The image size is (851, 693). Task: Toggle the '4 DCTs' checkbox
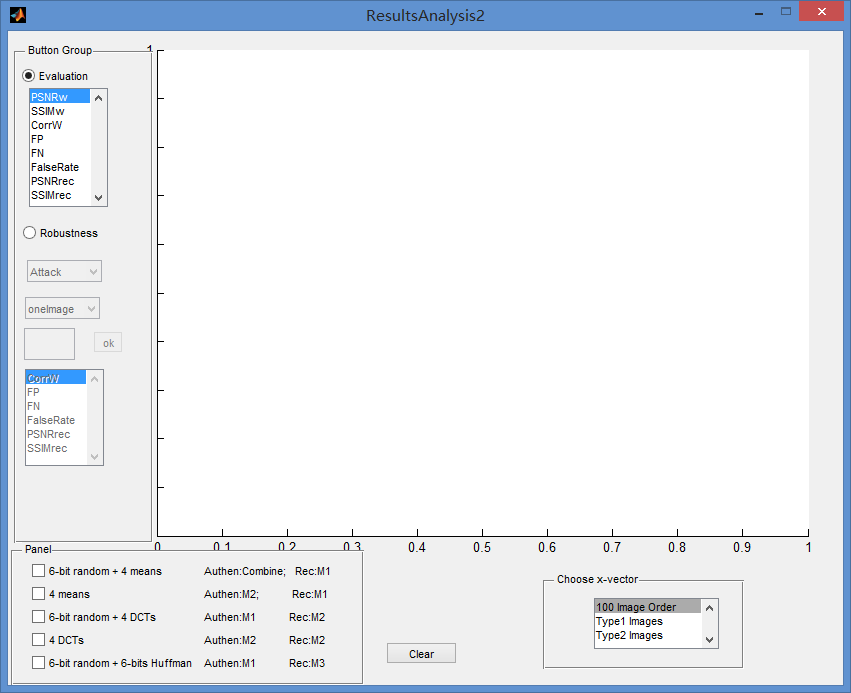pos(39,640)
